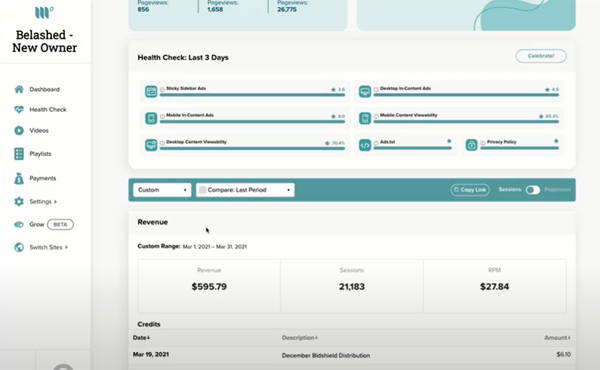Select the circle beside Desktop Content Viewability

point(162,143)
